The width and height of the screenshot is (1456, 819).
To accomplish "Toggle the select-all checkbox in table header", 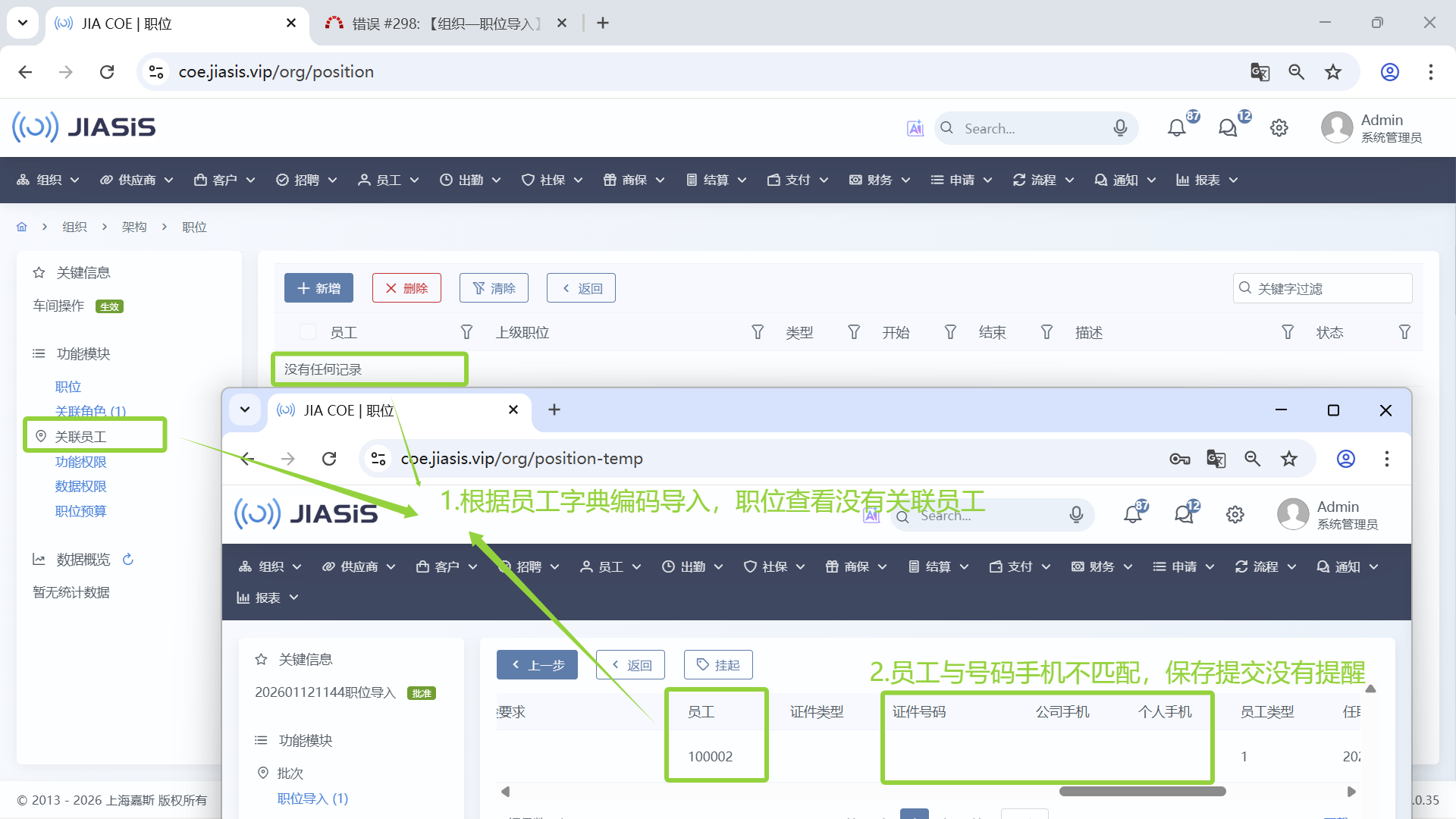I will coord(308,332).
